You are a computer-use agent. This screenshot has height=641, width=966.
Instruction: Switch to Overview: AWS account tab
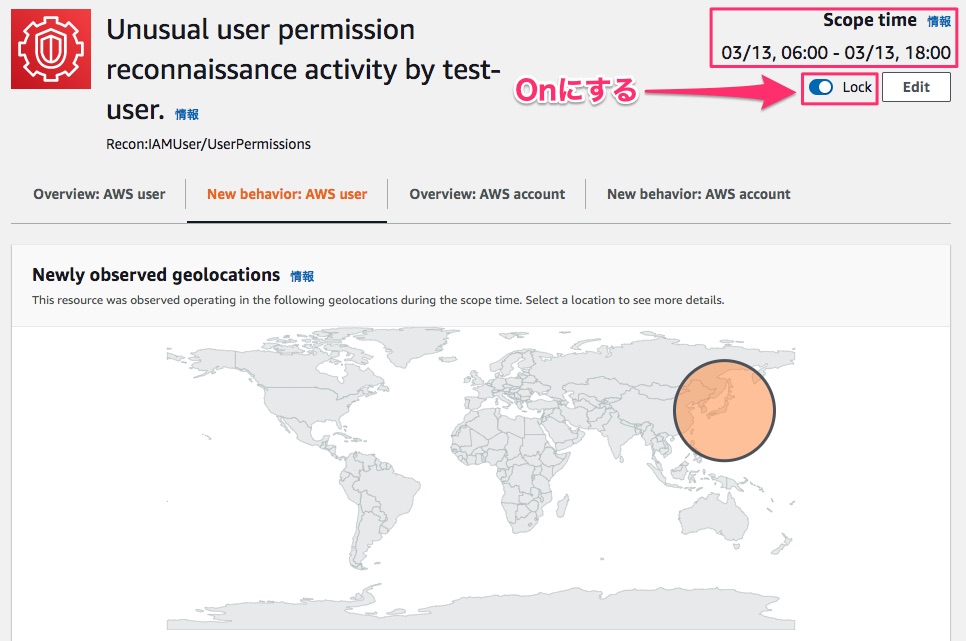[487, 194]
